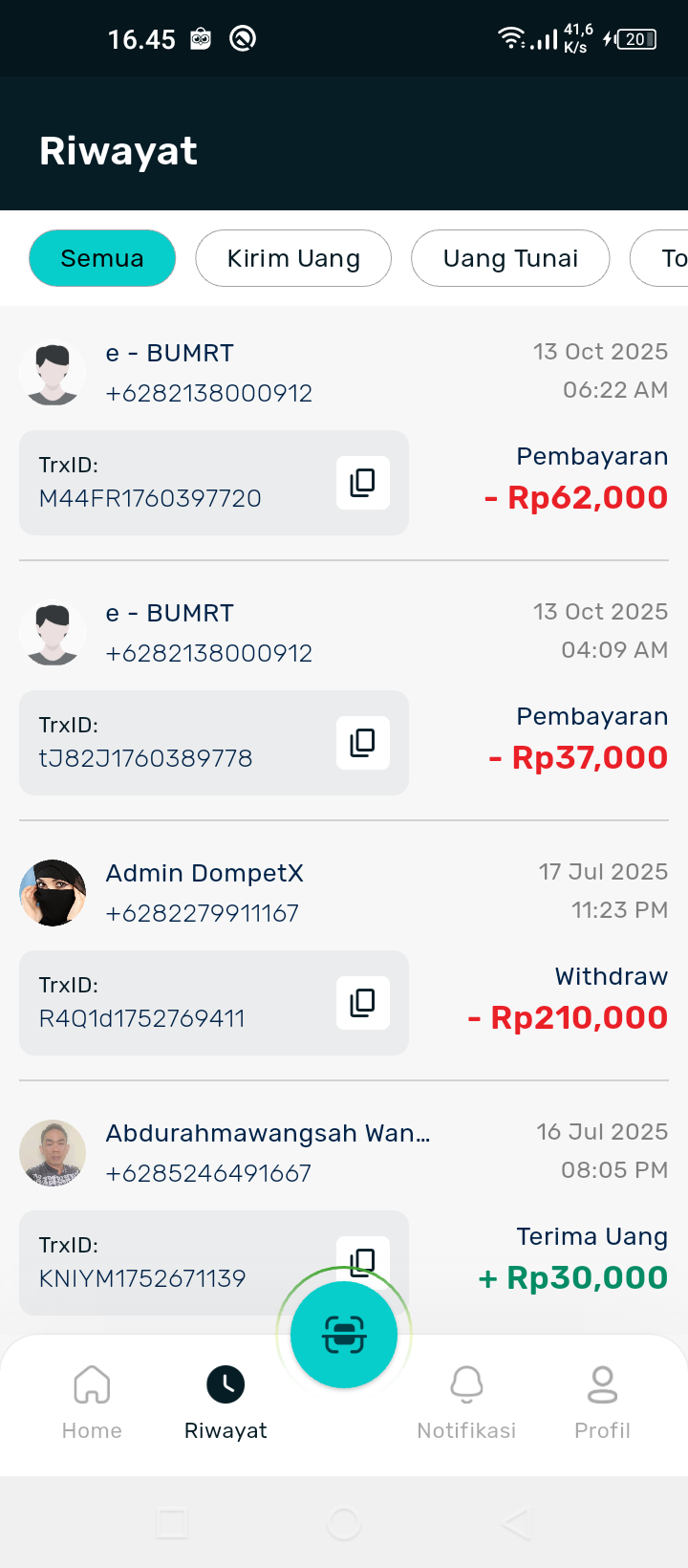The height and width of the screenshot is (1568, 688).
Task: Tap the QR scan button
Action: [344, 1335]
